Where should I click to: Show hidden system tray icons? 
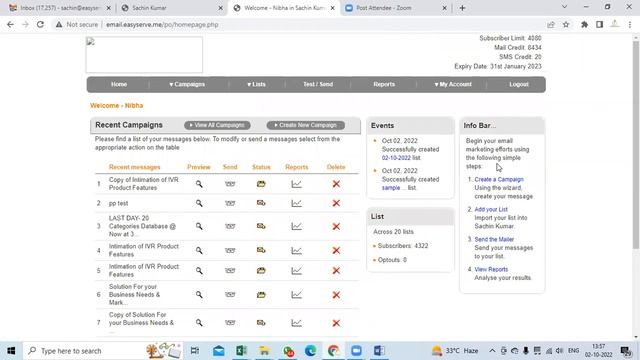click(492, 351)
